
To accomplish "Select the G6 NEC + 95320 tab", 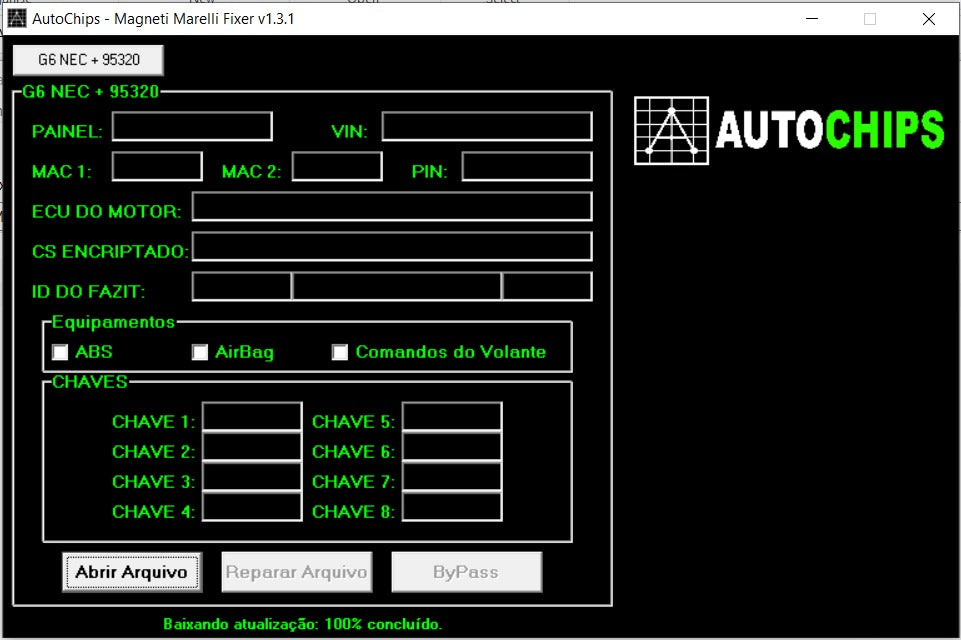I will pos(88,60).
